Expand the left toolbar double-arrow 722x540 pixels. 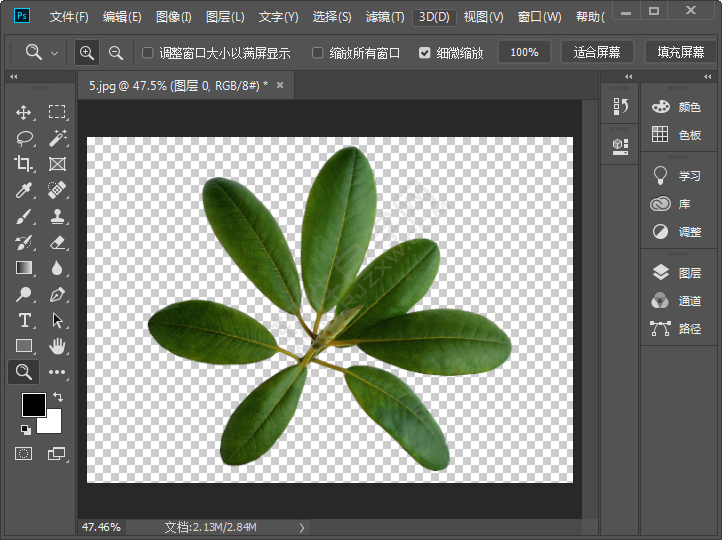coord(13,77)
